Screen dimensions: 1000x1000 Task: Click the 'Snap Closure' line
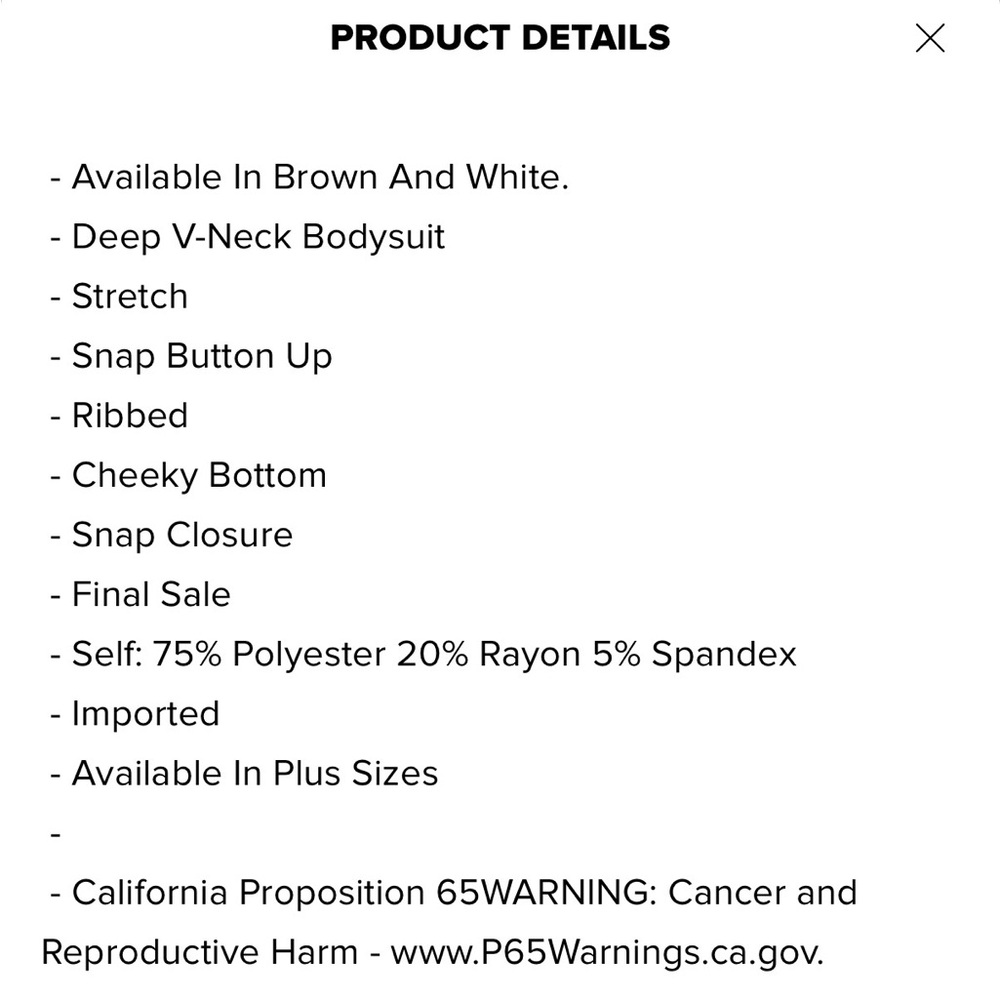172,535
